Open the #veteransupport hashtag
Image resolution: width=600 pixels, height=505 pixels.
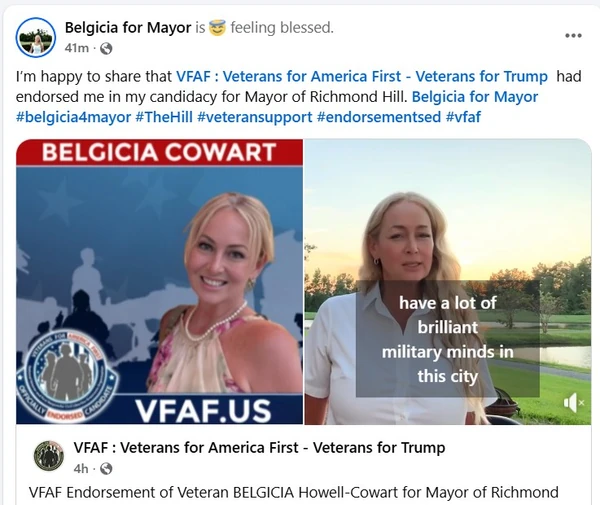tap(255, 117)
